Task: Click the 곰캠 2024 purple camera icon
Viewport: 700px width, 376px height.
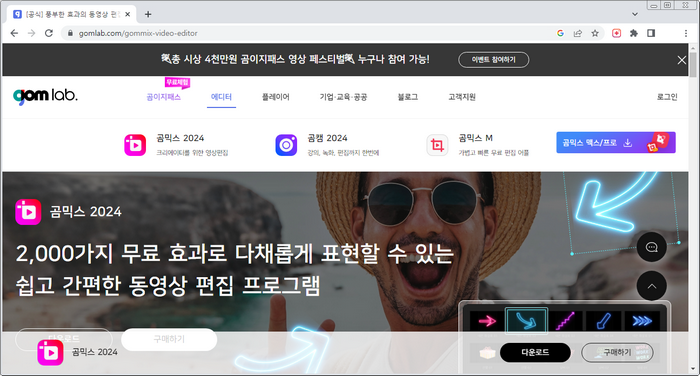Action: [286, 145]
